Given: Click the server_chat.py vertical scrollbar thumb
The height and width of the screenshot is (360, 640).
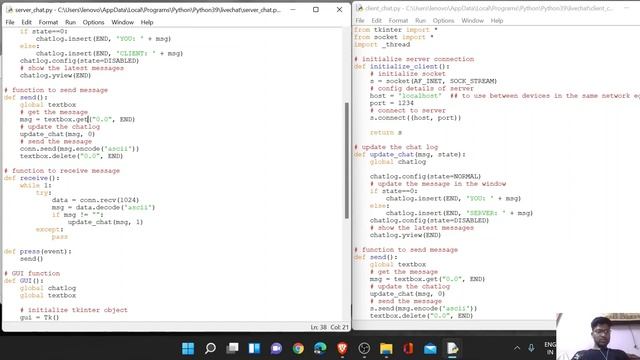Looking at the screenshot, I should click(x=347, y=160).
